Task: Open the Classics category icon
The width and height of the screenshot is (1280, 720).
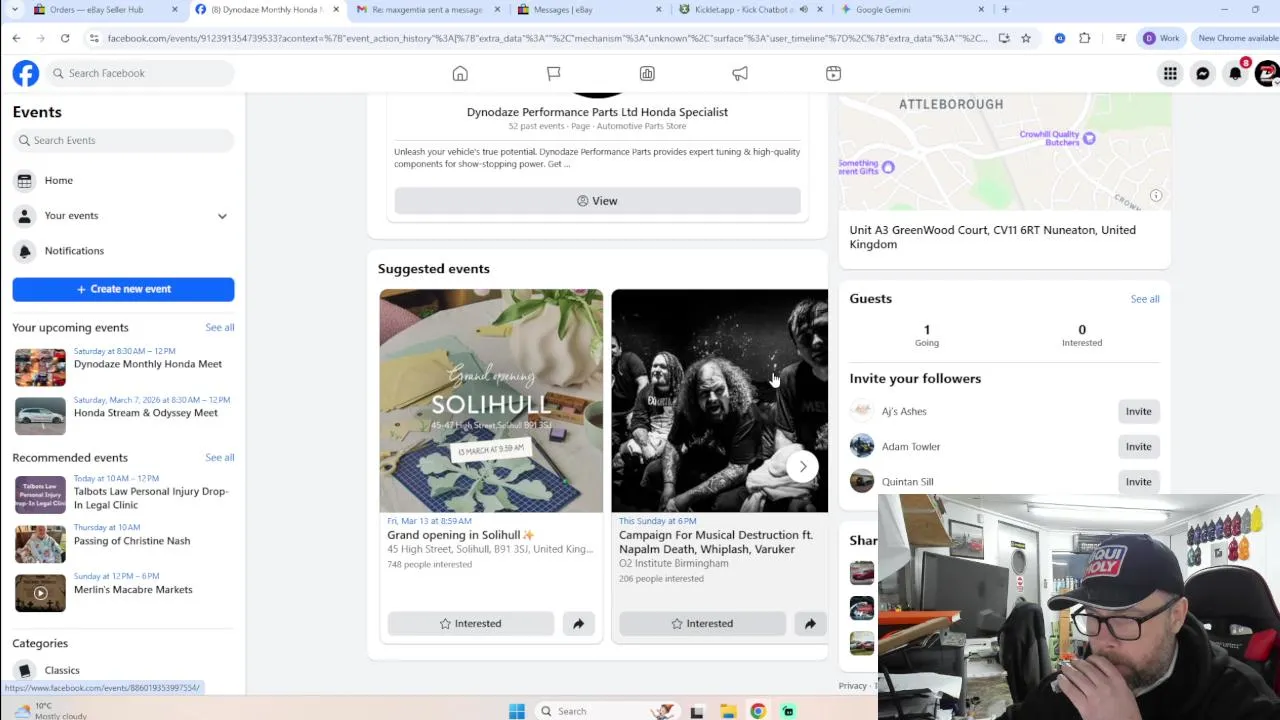Action: [25, 670]
